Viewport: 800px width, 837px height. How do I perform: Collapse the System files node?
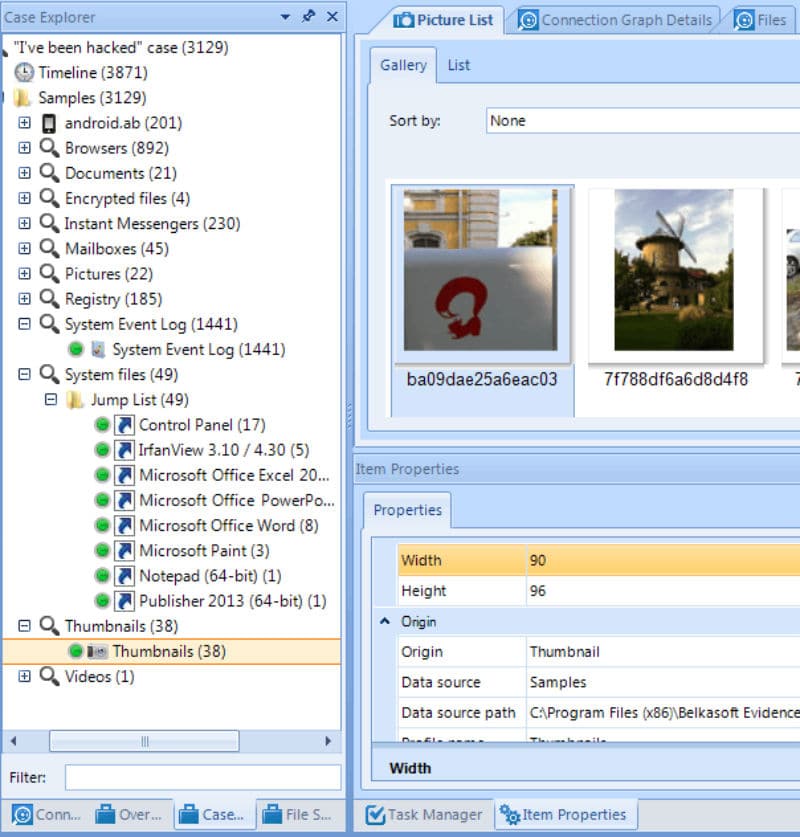tap(24, 375)
